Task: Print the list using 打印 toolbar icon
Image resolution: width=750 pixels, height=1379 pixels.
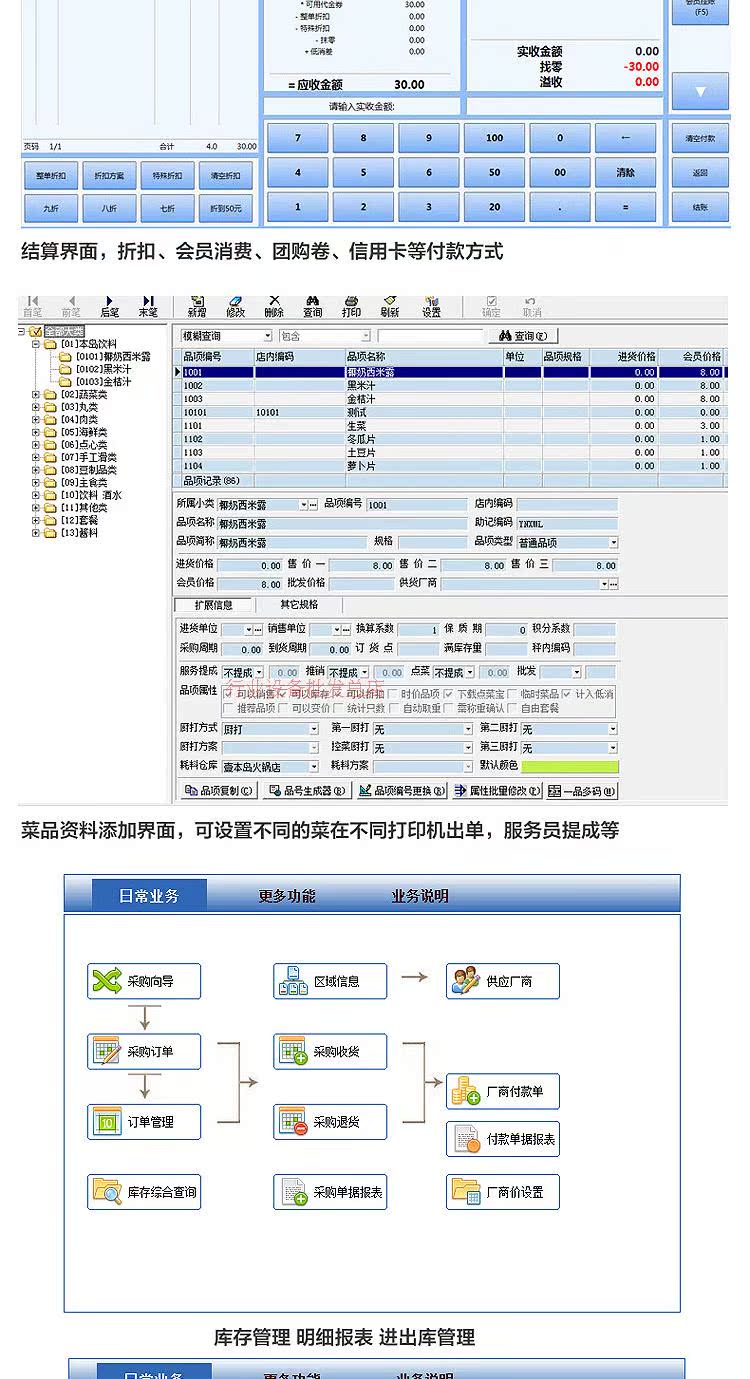Action: [x=351, y=306]
